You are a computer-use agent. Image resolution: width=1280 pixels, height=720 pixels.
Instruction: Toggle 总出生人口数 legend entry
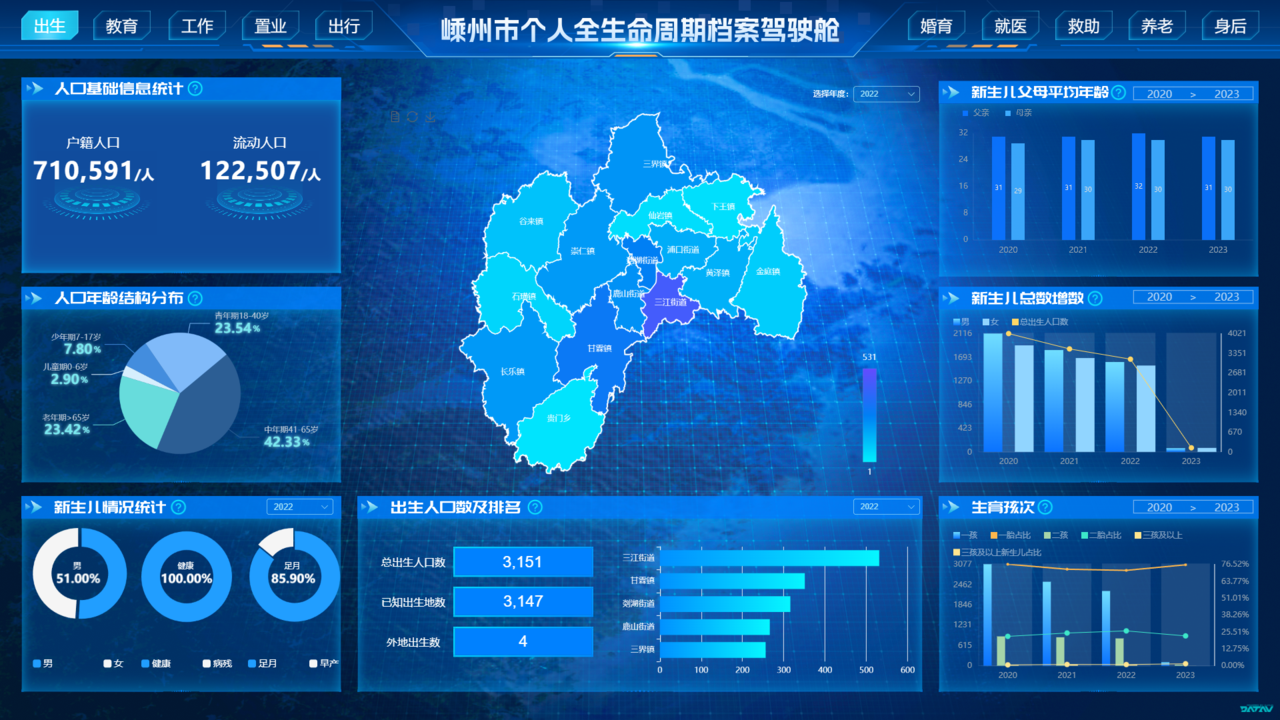pos(1040,322)
